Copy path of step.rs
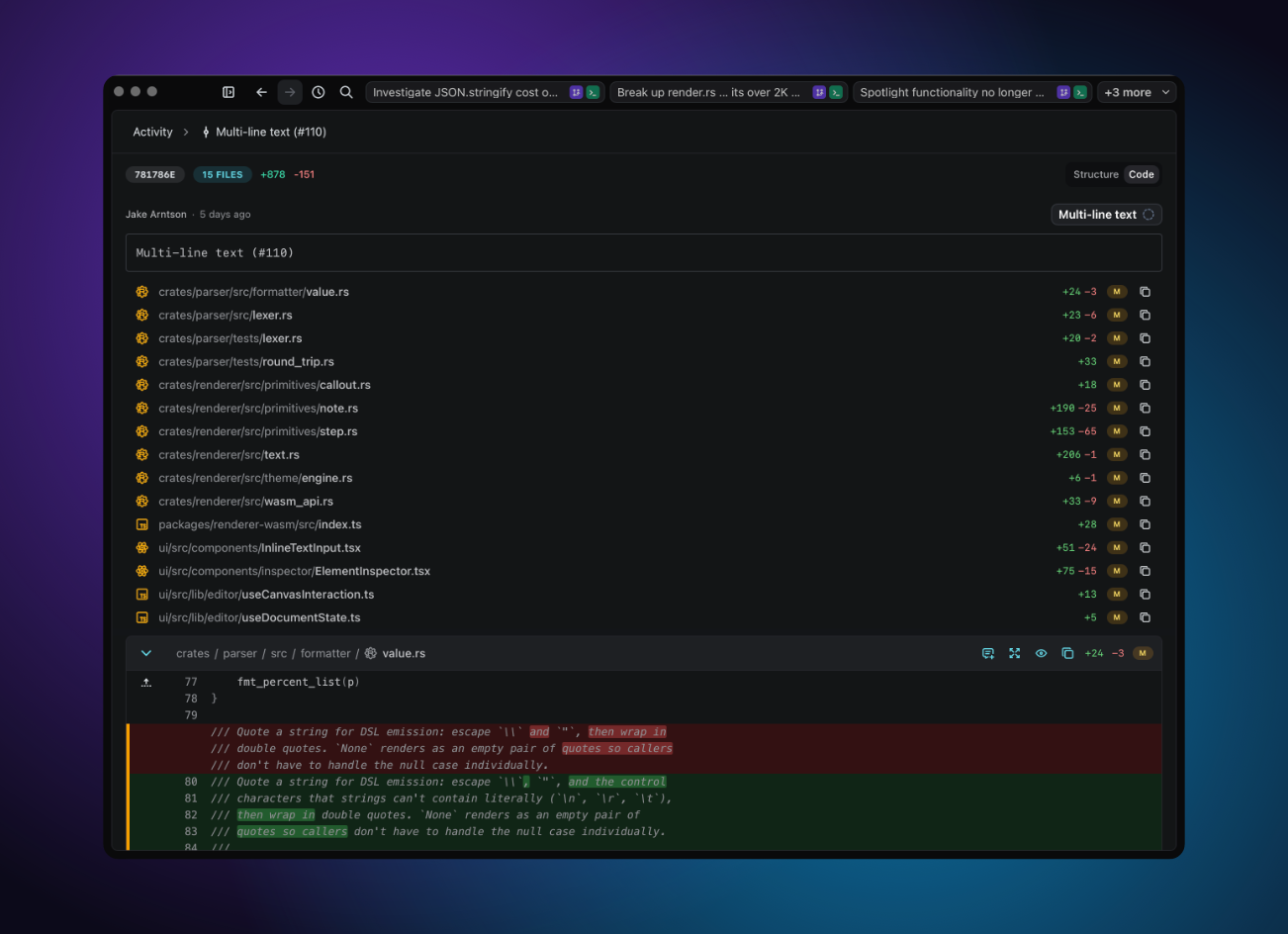The image size is (1288, 934). pyautogui.click(x=1145, y=431)
